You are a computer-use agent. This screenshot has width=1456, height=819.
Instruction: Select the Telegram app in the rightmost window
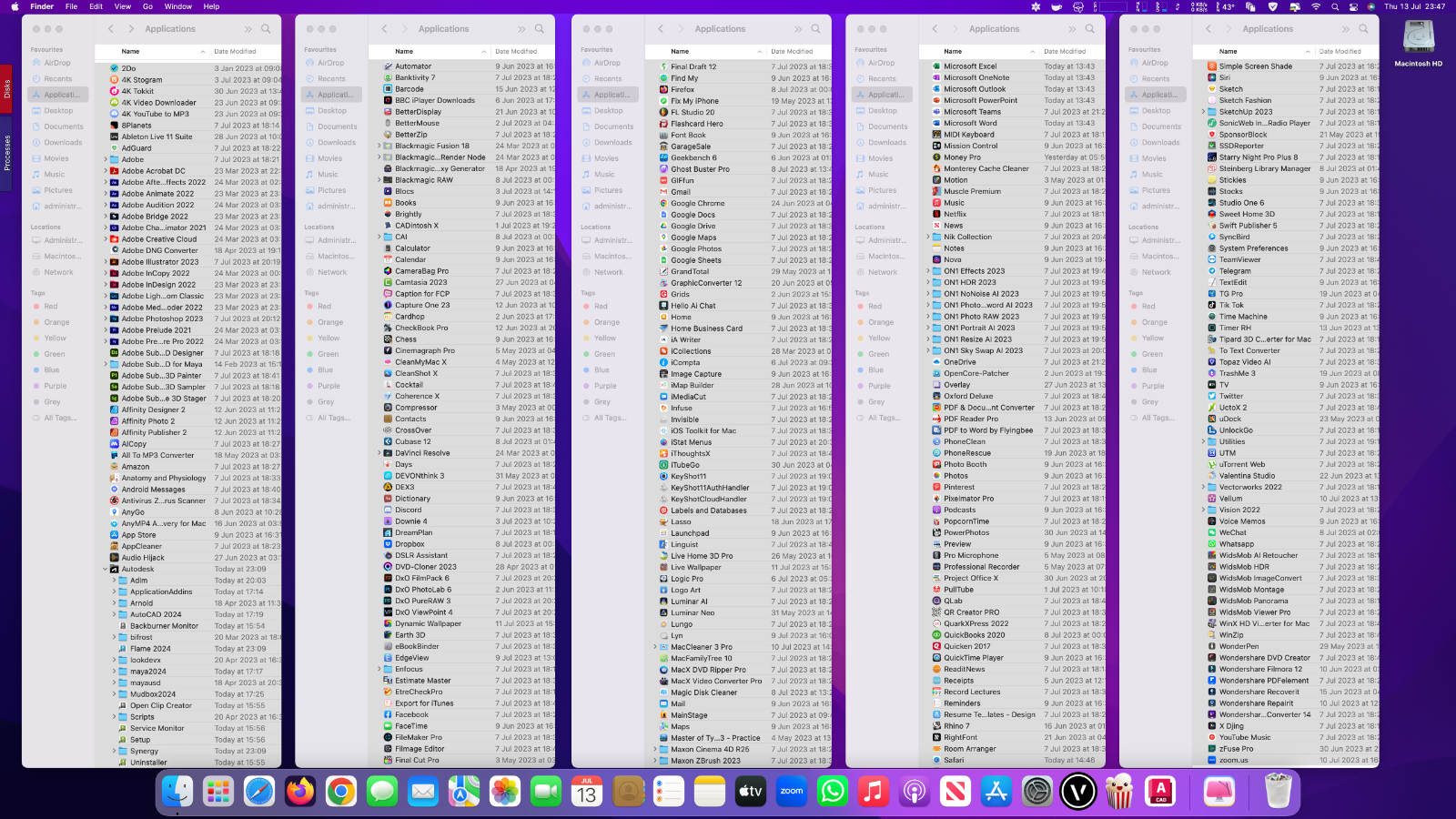click(x=1235, y=271)
